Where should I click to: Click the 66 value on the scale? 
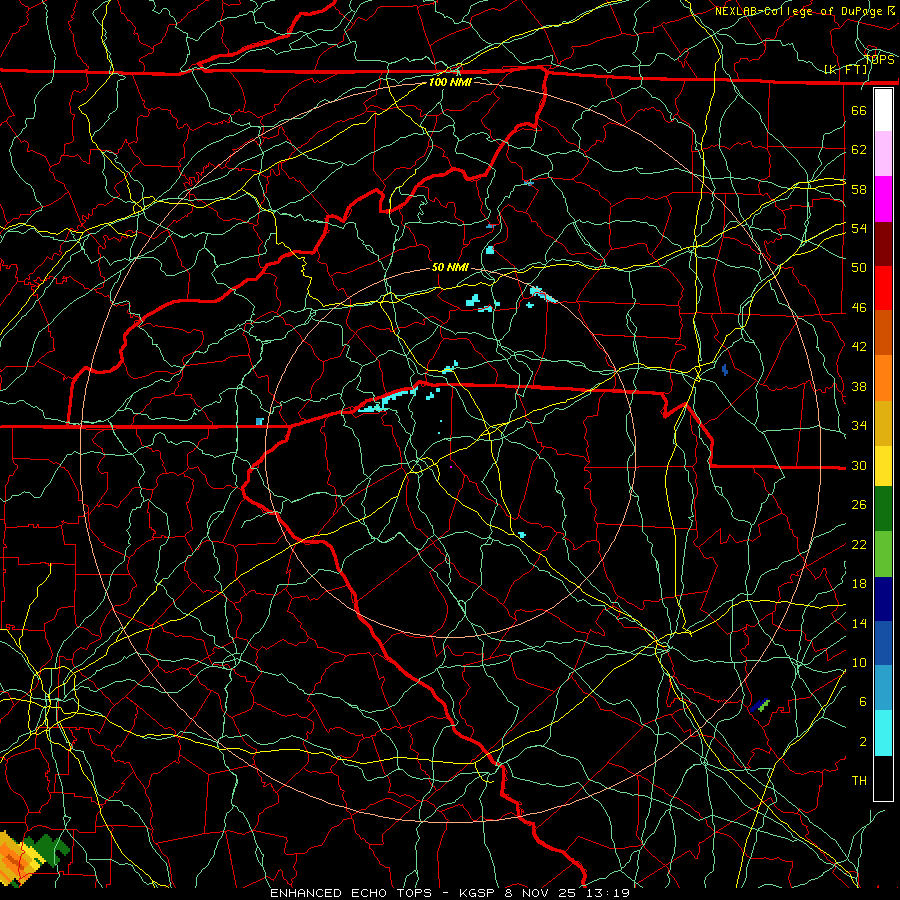[x=859, y=110]
